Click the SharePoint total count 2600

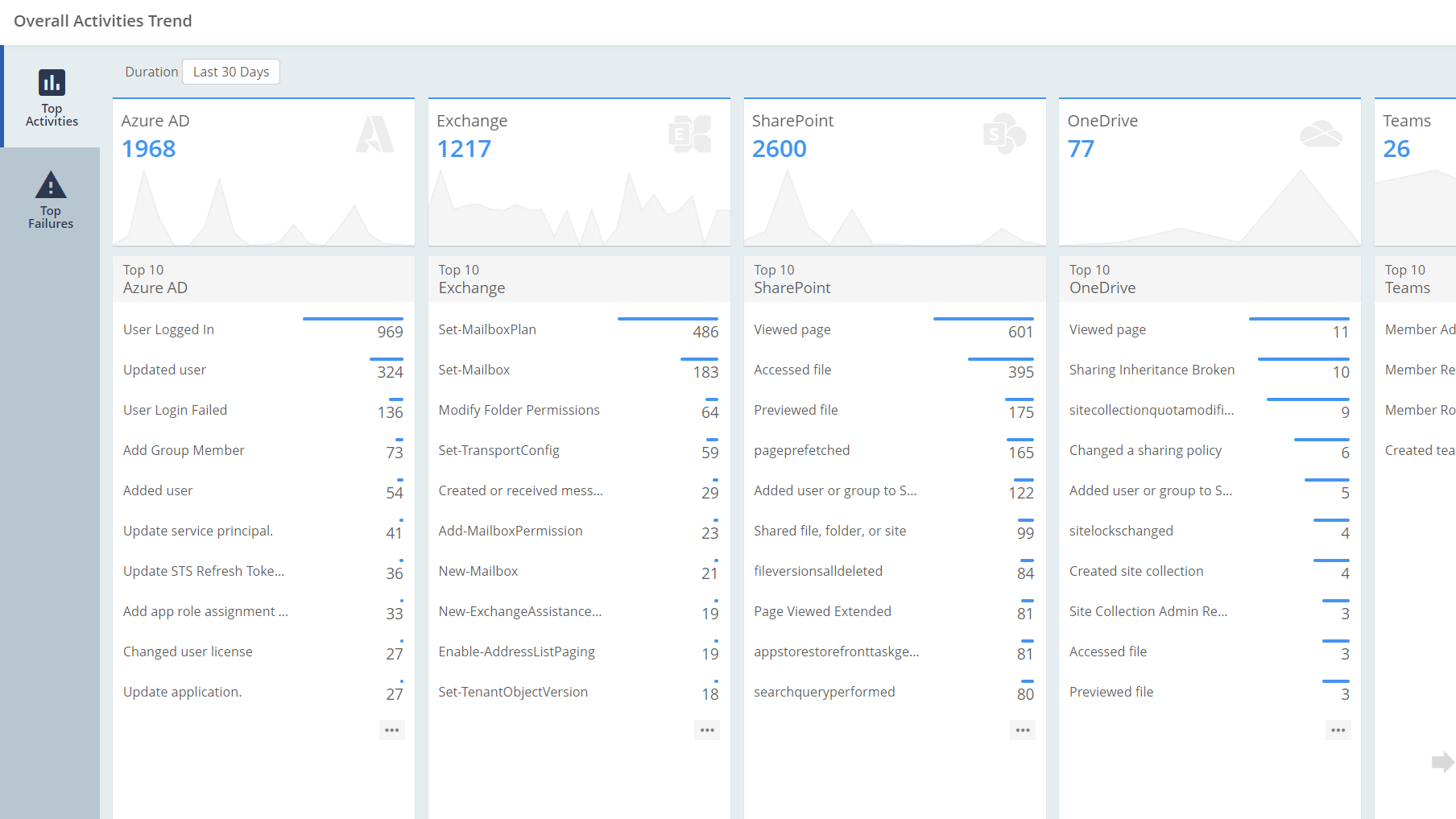[779, 148]
